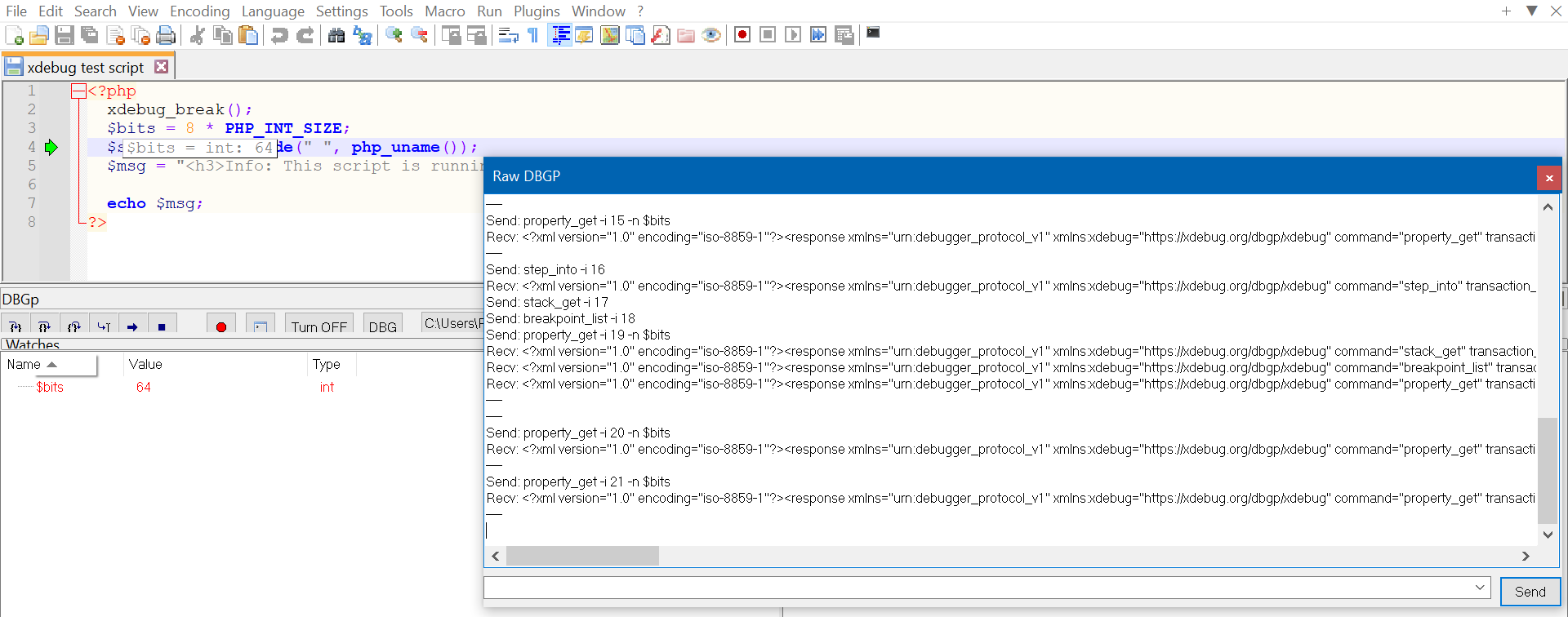Viewport: 1568px width, 617px height.
Task: Zoom out using magnifier minus icon
Action: click(x=419, y=35)
